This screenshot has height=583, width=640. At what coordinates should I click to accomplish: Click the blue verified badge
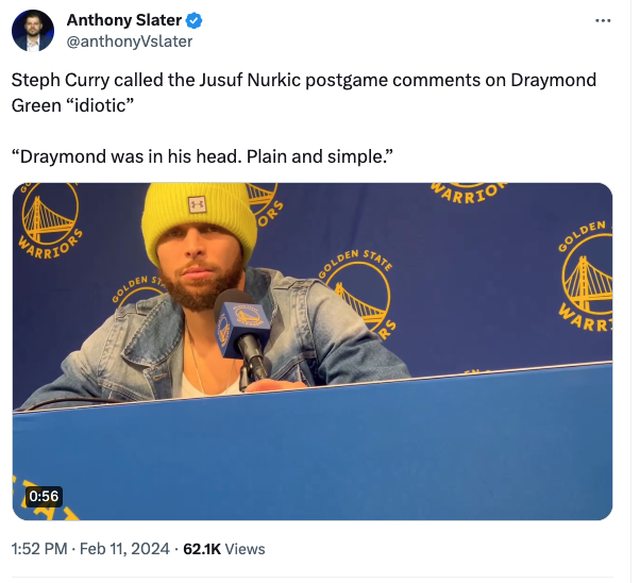(x=196, y=20)
